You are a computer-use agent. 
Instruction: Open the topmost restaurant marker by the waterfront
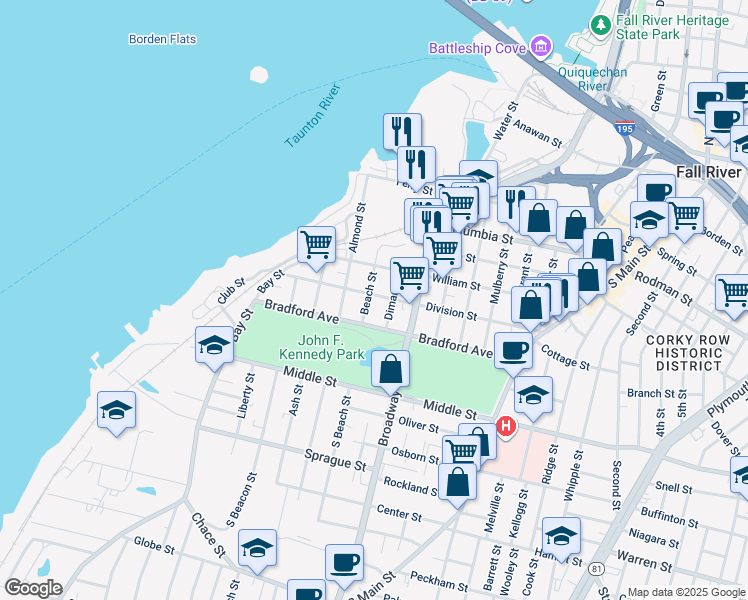click(x=402, y=130)
